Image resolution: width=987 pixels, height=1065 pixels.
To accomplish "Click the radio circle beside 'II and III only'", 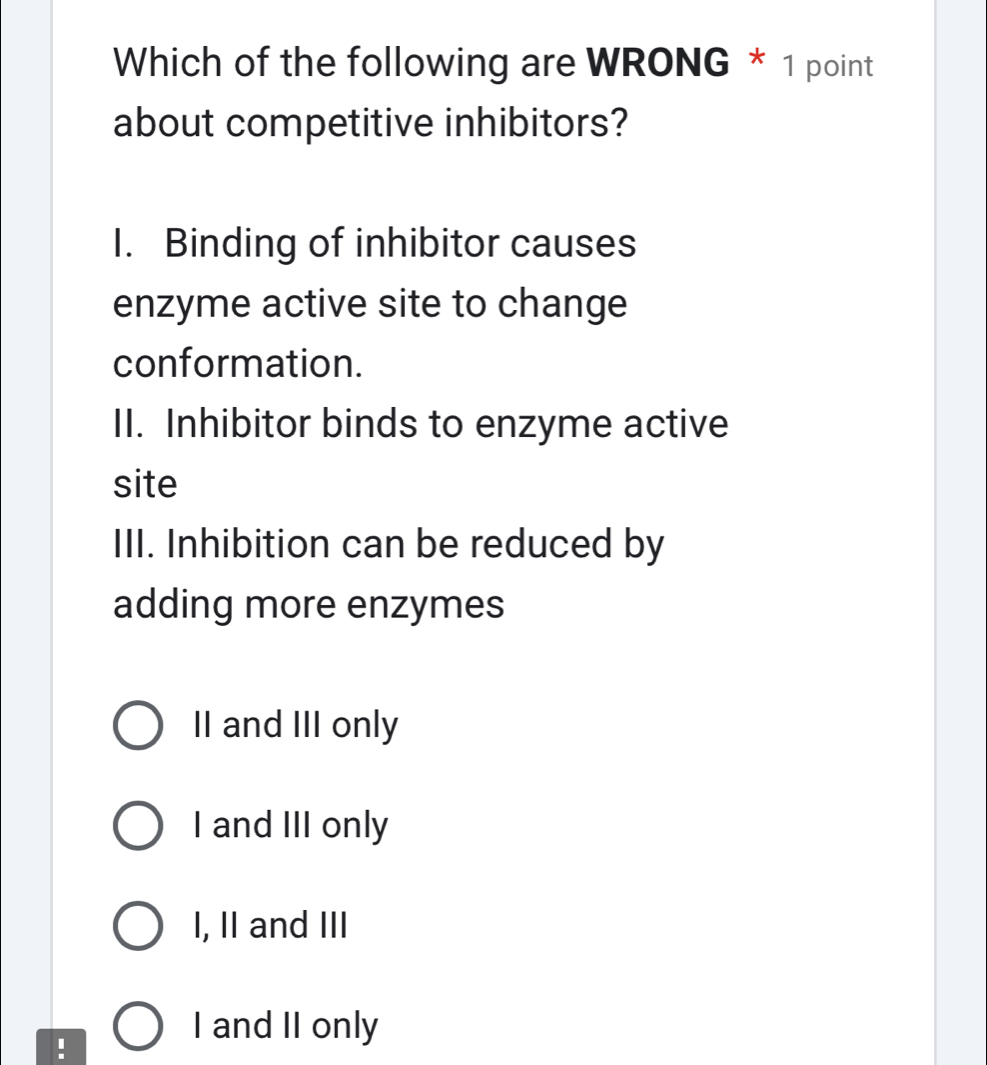I will coord(138,725).
